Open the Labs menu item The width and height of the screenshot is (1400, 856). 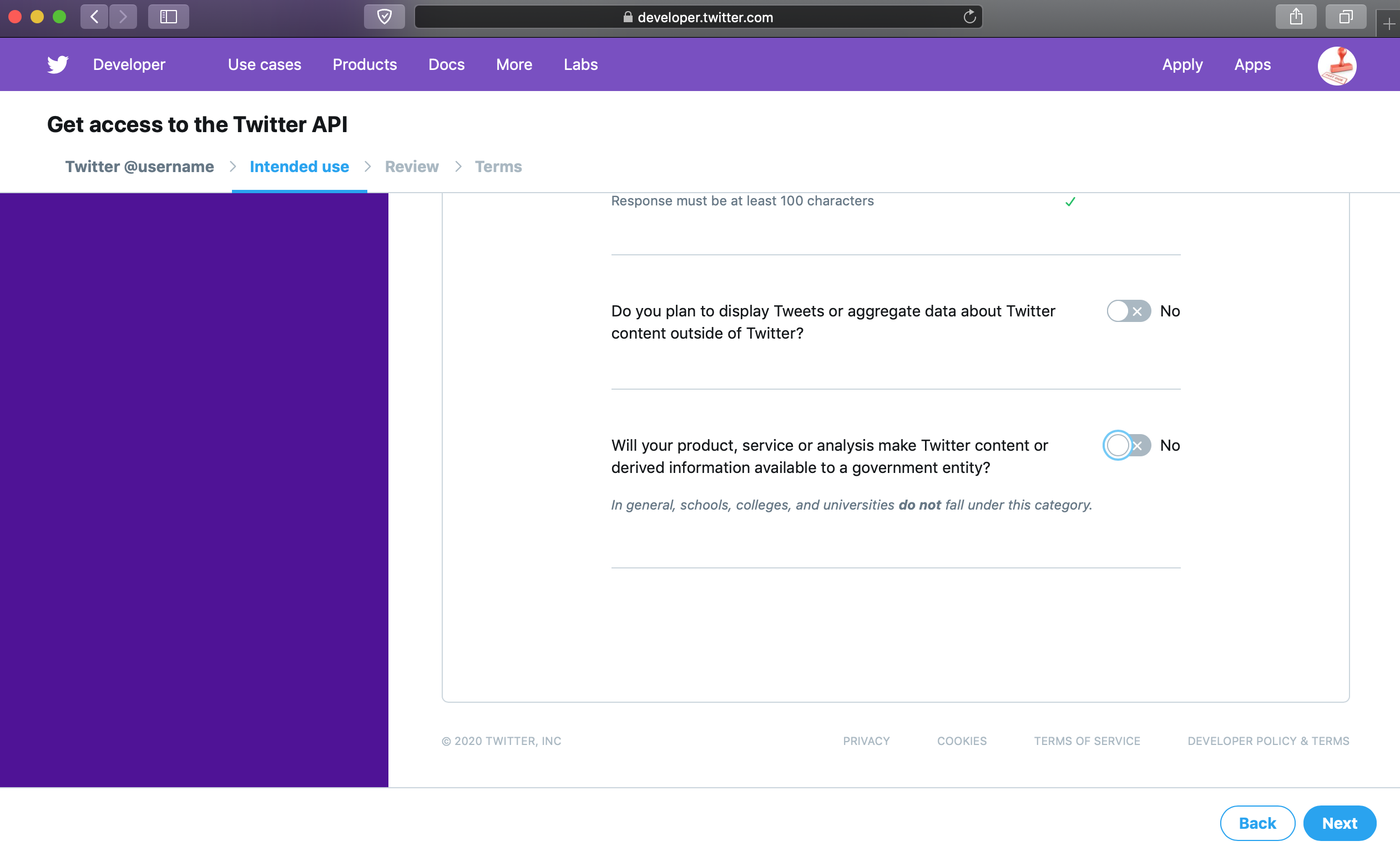(x=580, y=64)
